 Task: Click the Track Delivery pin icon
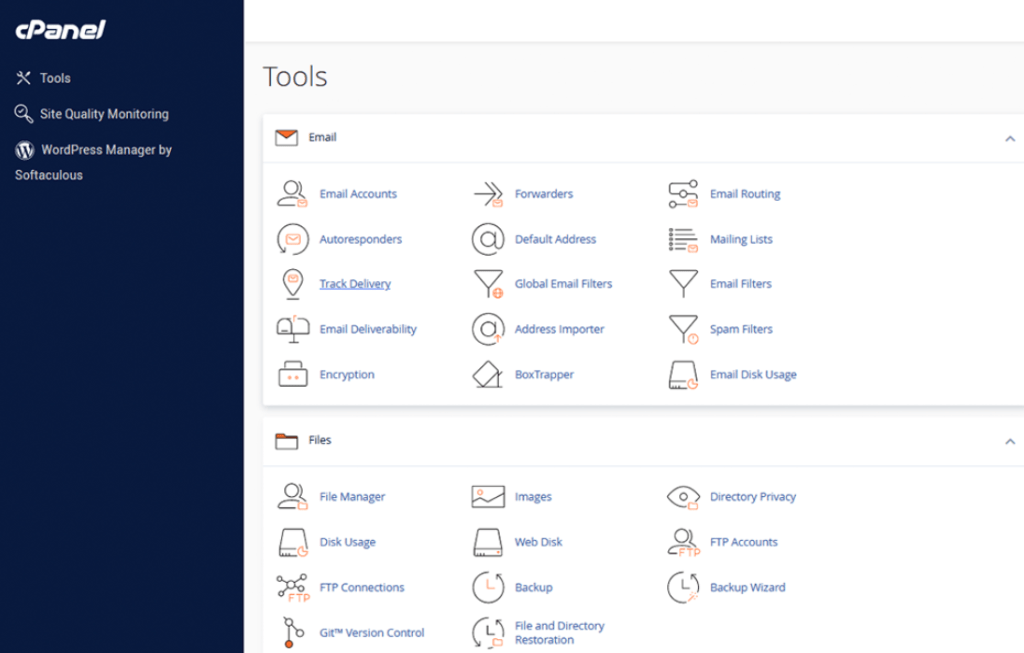(293, 284)
